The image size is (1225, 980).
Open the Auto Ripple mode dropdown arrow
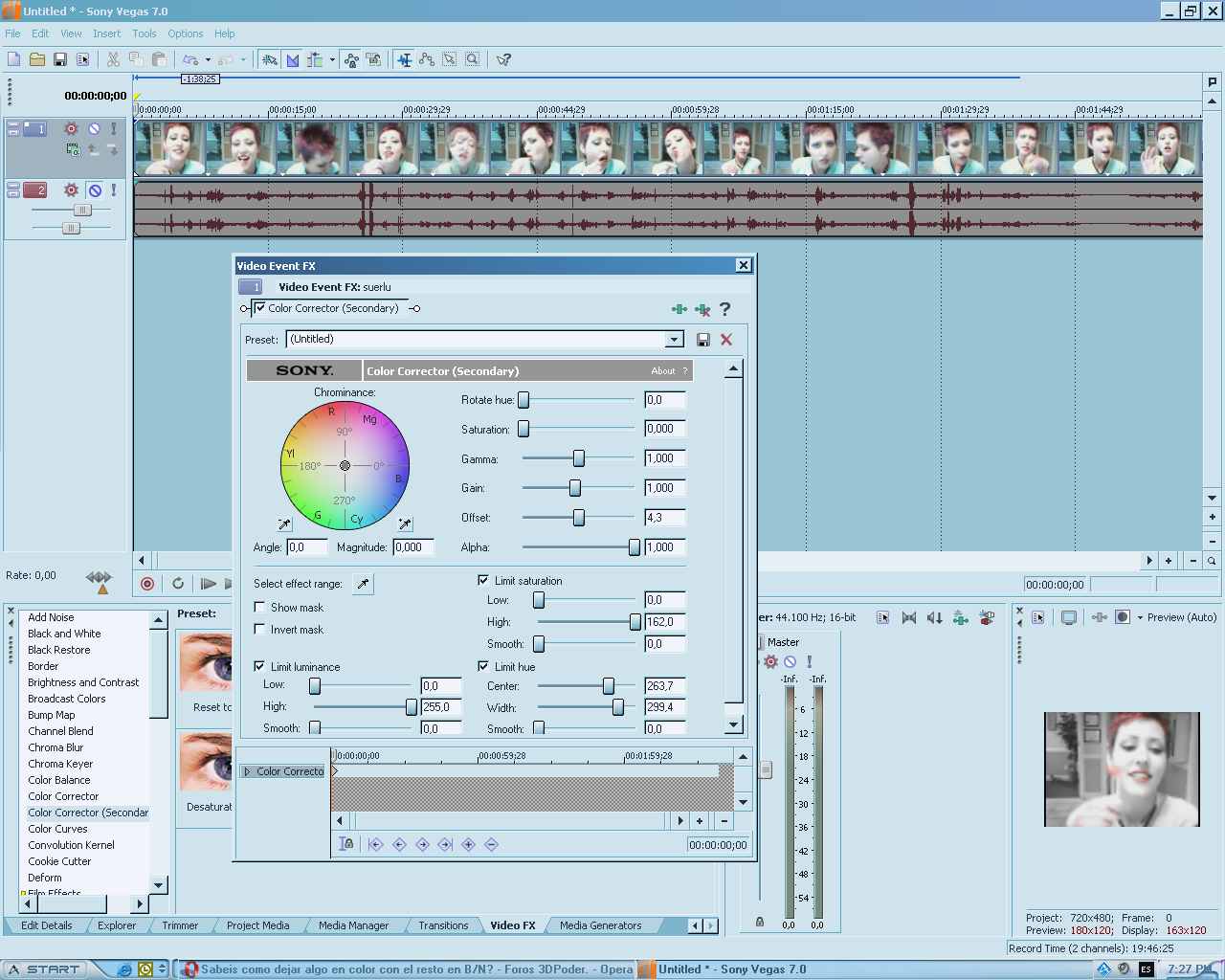coord(332,59)
